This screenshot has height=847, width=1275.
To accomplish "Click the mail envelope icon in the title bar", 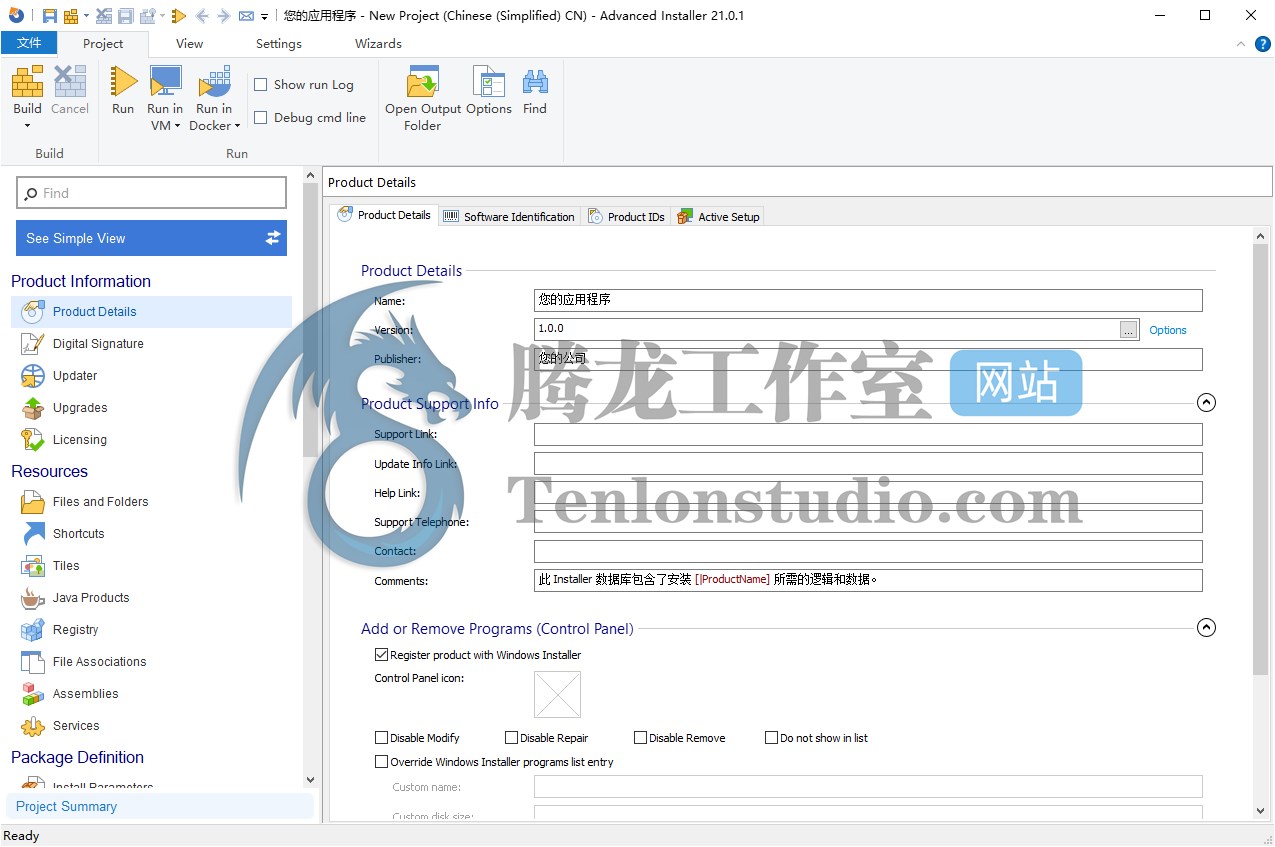I will [246, 16].
